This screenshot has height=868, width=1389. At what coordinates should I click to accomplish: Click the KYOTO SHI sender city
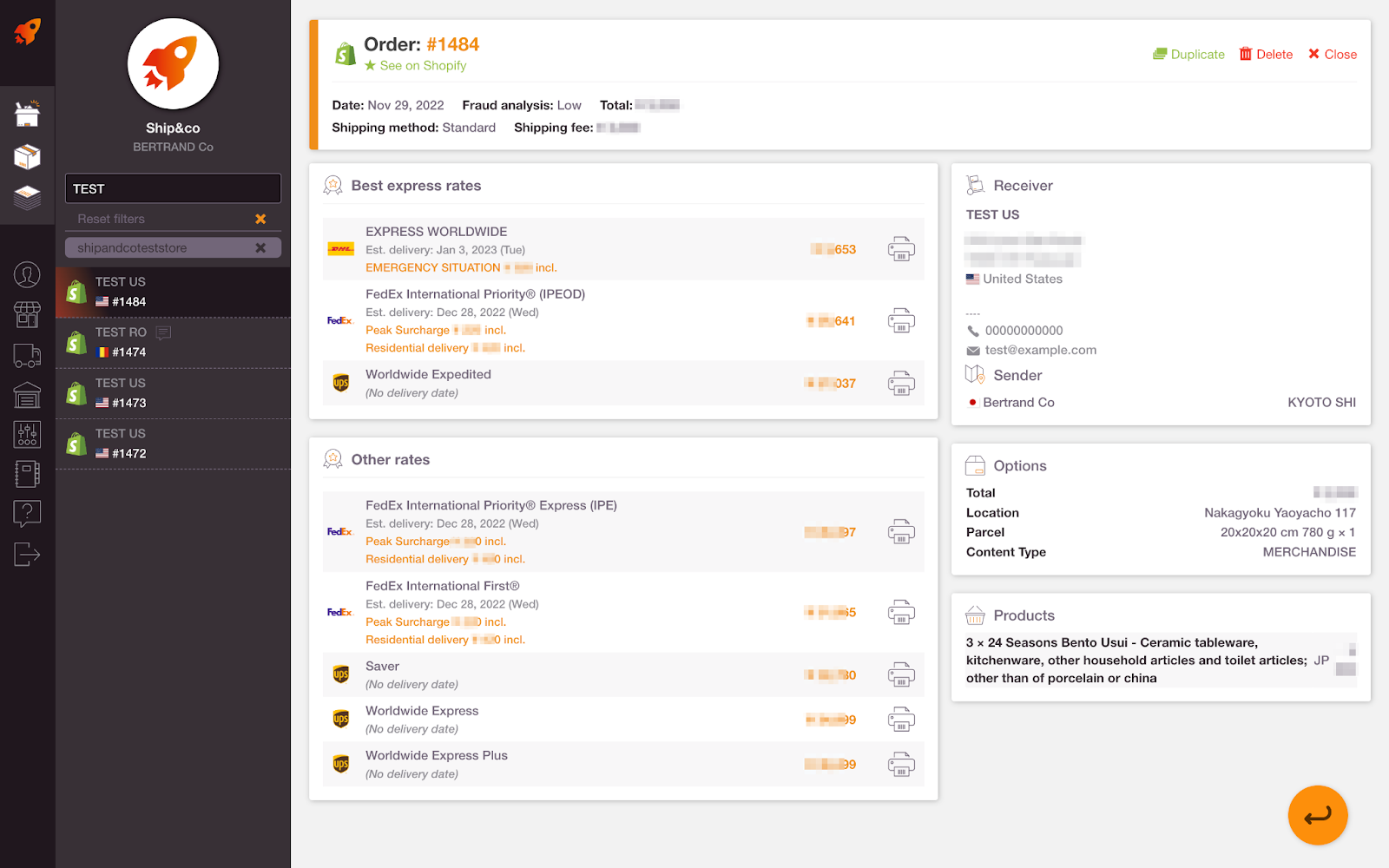pos(1321,403)
